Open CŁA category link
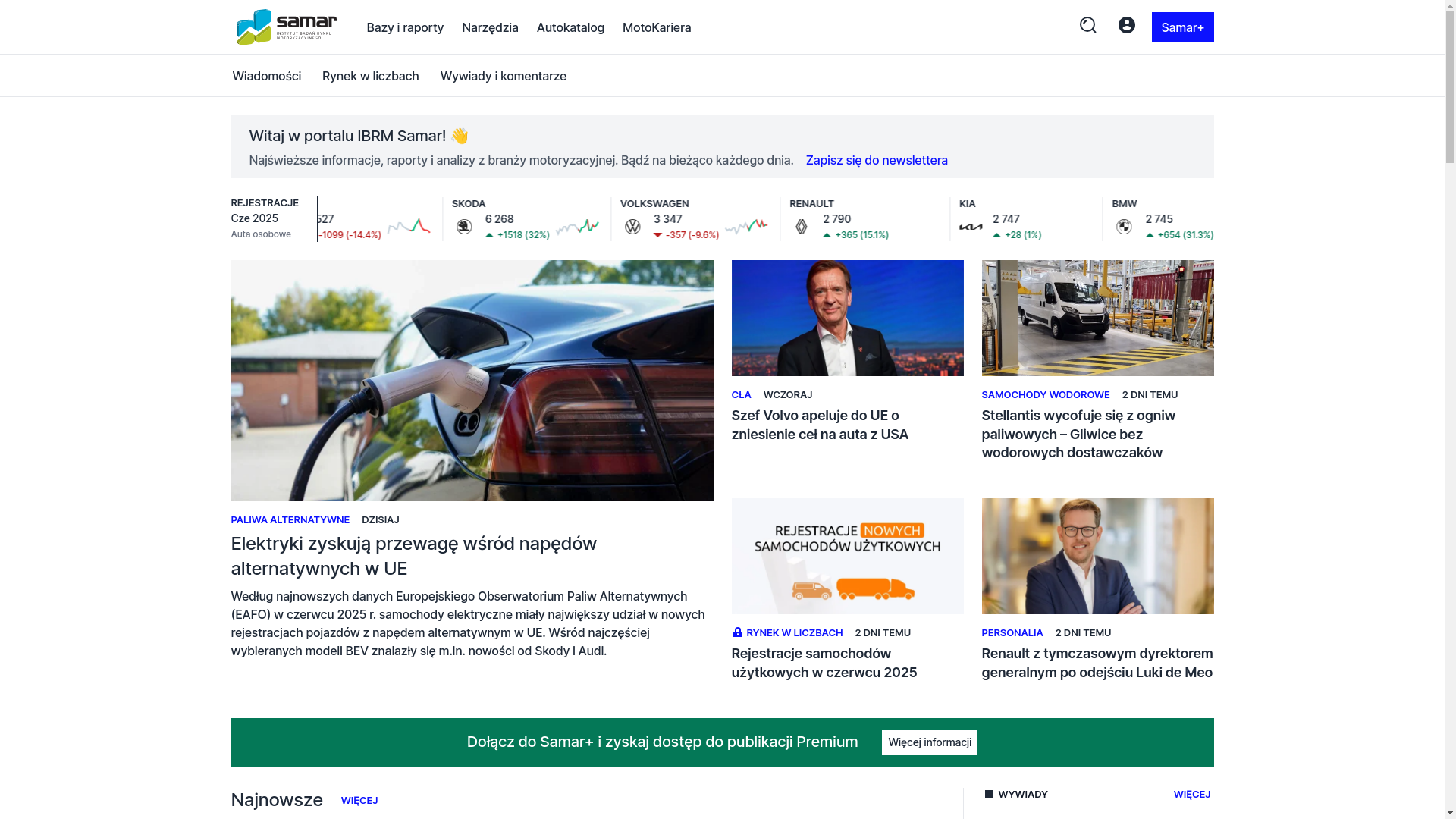The image size is (1456, 819). pyautogui.click(x=741, y=394)
